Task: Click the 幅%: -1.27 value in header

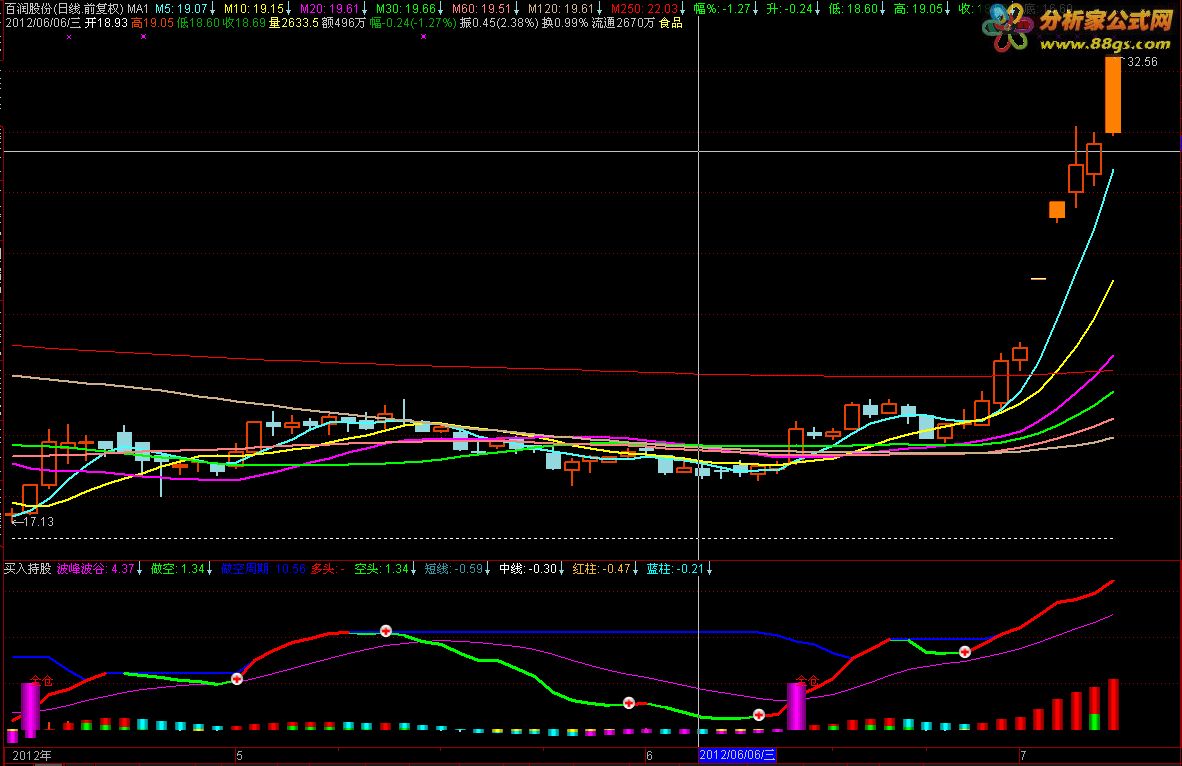Action: click(x=722, y=8)
